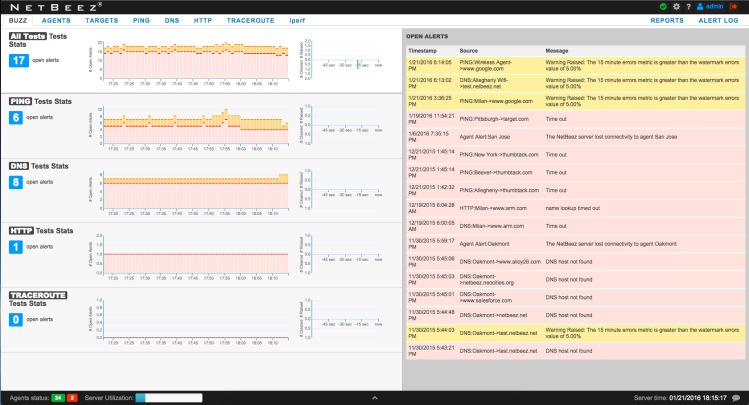Select alert DNS:Oakmont->www.alloy26.com
749x405 pixels.
pos(576,262)
